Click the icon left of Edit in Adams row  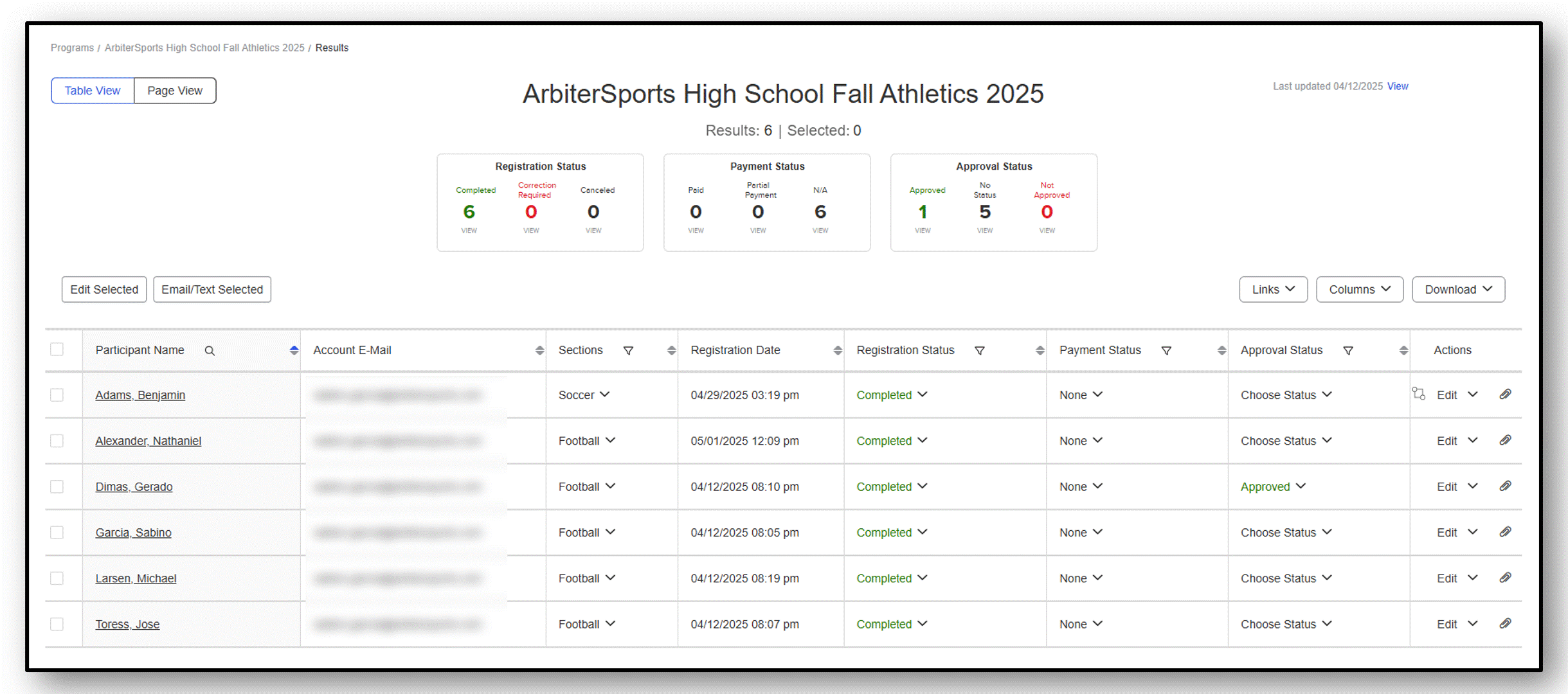(x=1418, y=394)
